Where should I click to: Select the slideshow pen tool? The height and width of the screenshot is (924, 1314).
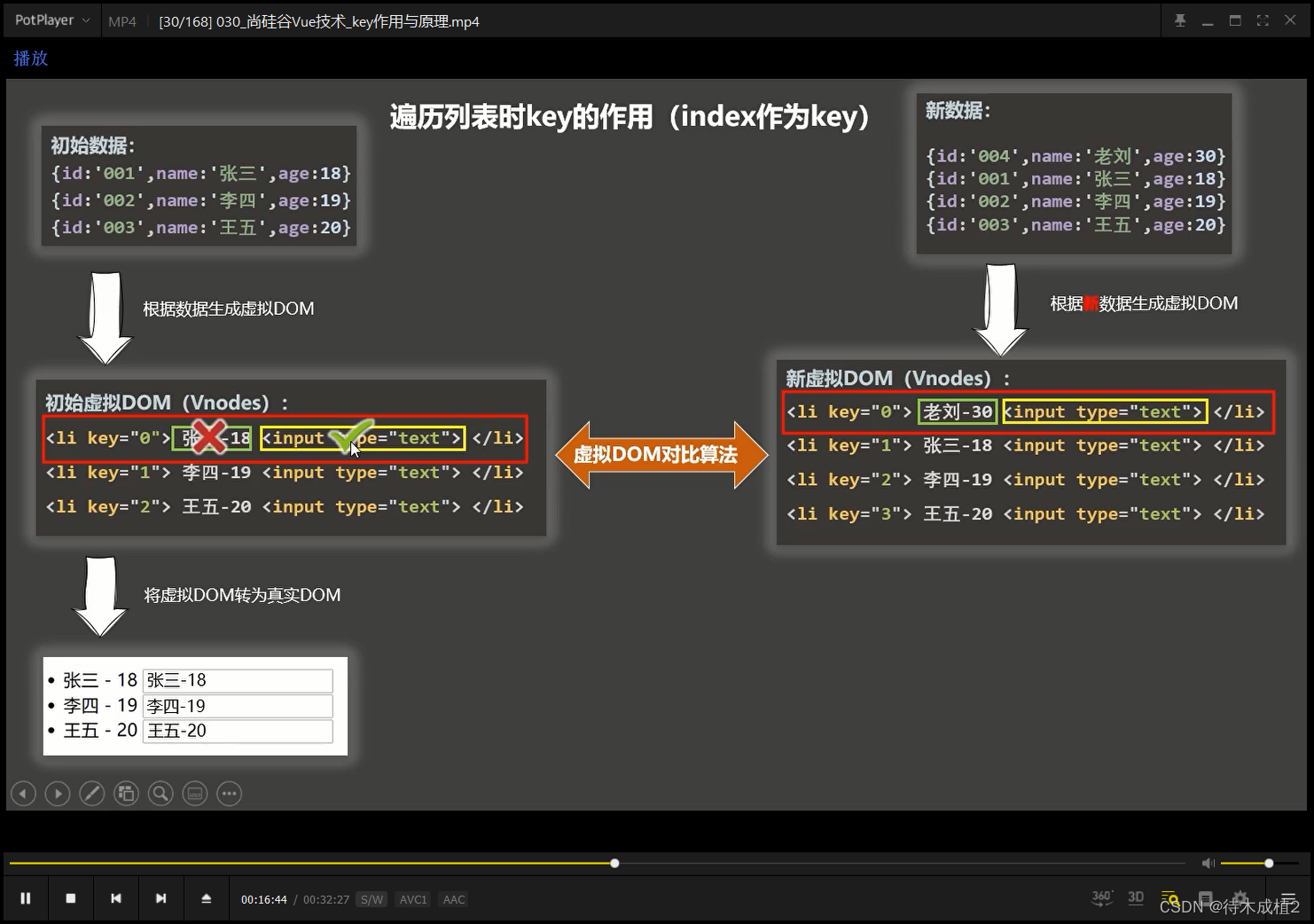coord(92,794)
